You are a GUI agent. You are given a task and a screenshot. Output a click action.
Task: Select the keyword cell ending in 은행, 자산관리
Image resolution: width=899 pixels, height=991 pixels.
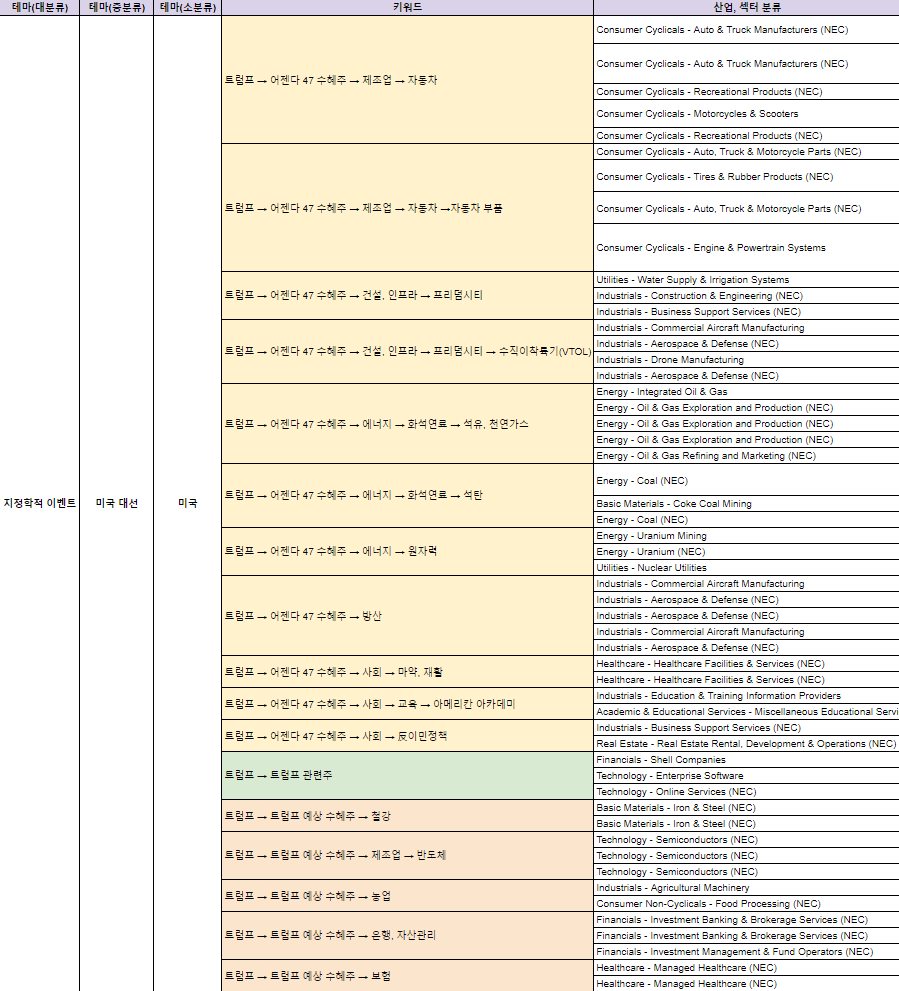tap(407, 935)
